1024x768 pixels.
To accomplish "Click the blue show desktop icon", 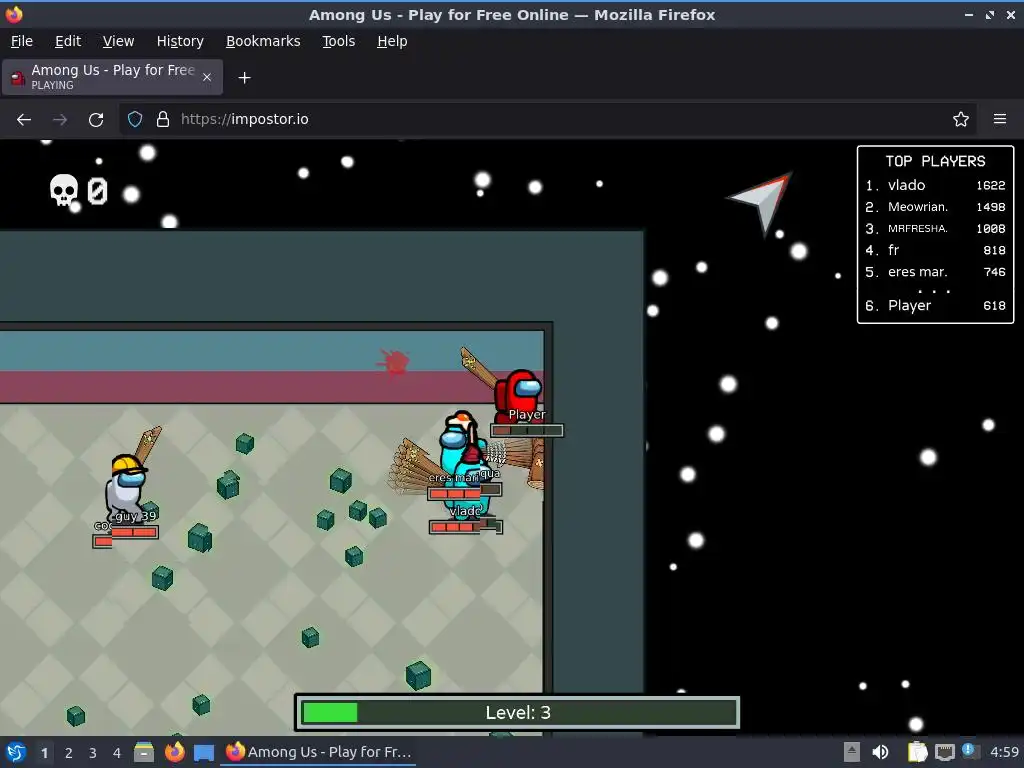I will click(204, 752).
